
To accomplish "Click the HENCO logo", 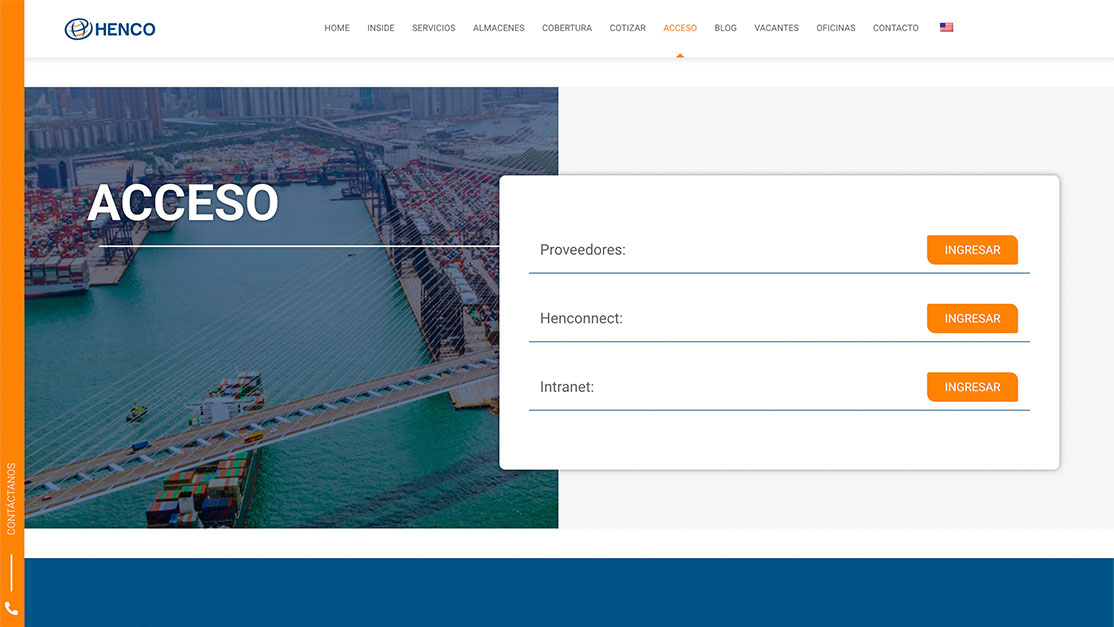I will coord(109,28).
